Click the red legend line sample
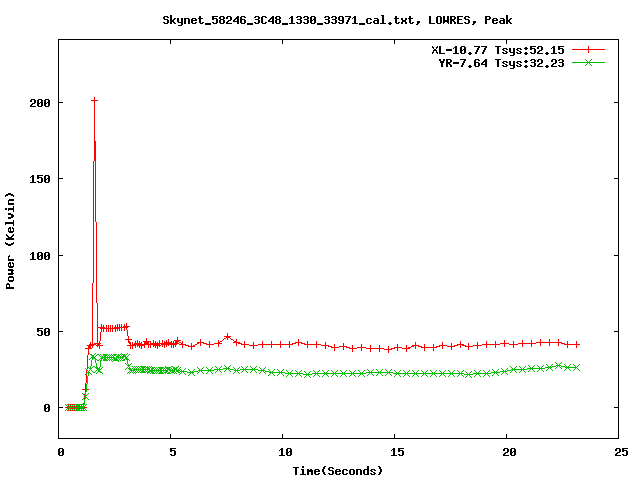This screenshot has height=480, width=640. tap(588, 50)
